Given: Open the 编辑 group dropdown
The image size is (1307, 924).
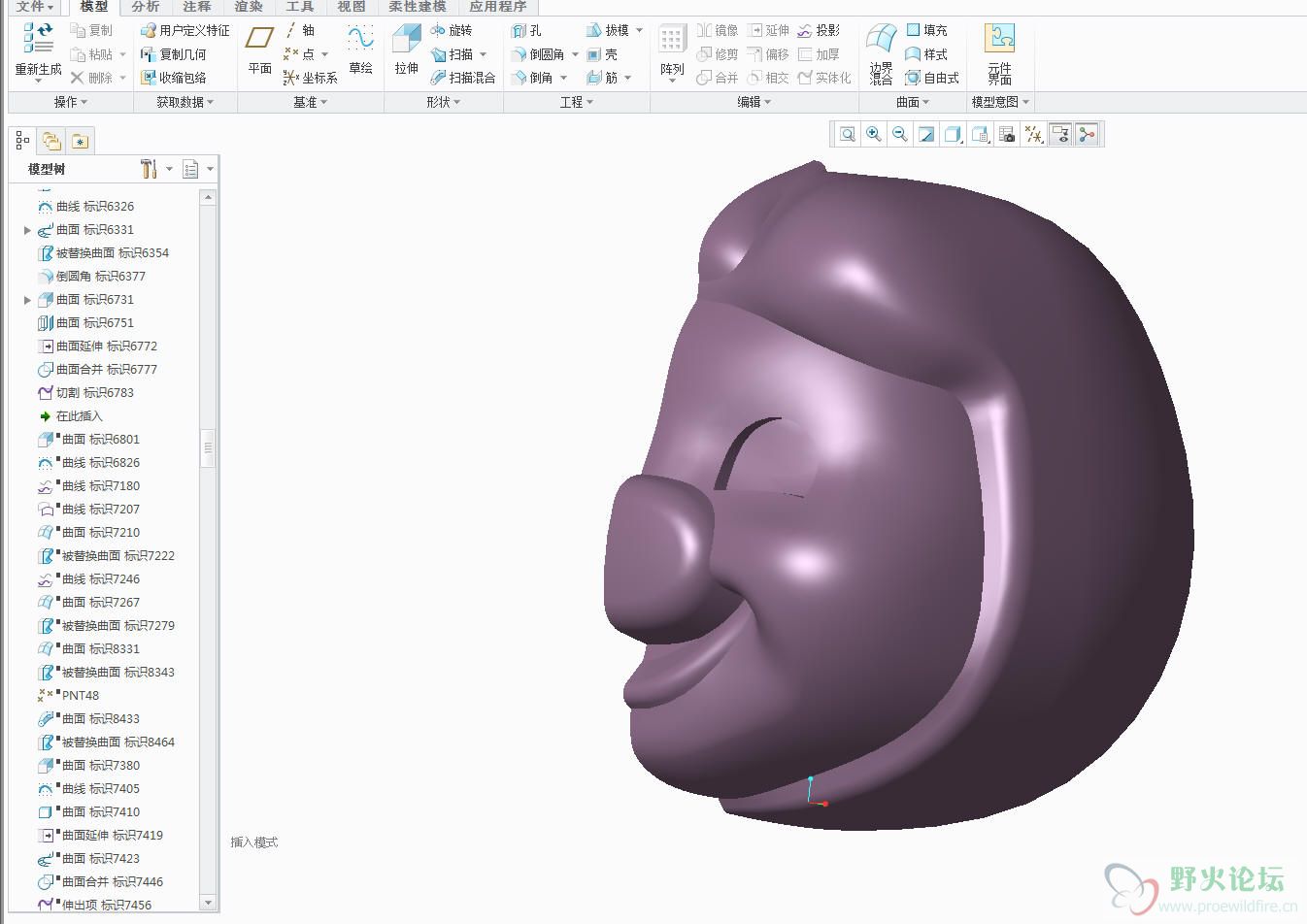Looking at the screenshot, I should (x=754, y=102).
